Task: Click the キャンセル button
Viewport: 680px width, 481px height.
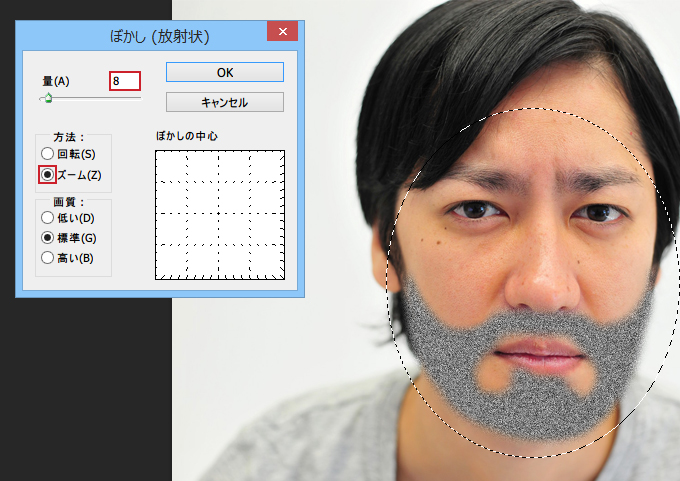Action: click(x=225, y=102)
